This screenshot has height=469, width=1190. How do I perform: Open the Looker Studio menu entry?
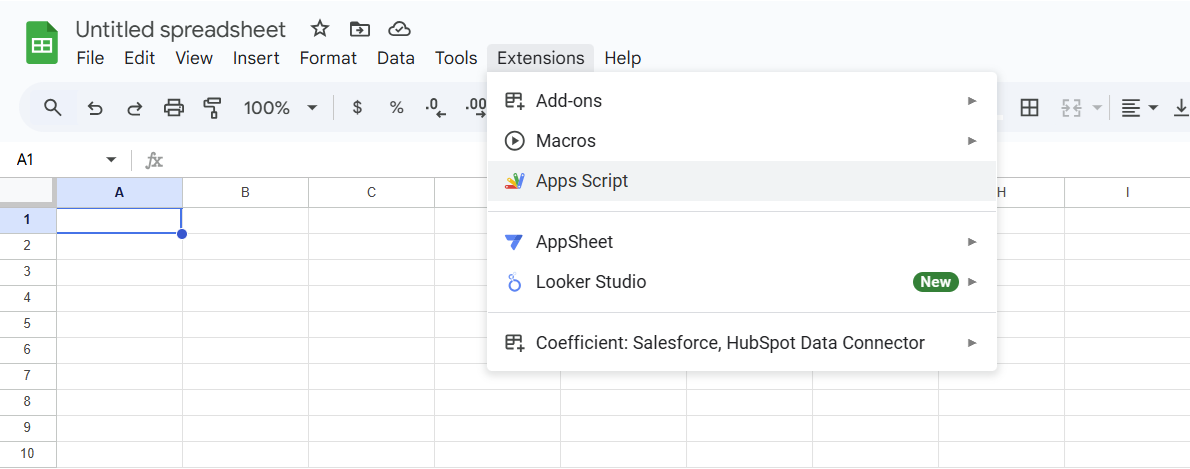[x=591, y=282]
